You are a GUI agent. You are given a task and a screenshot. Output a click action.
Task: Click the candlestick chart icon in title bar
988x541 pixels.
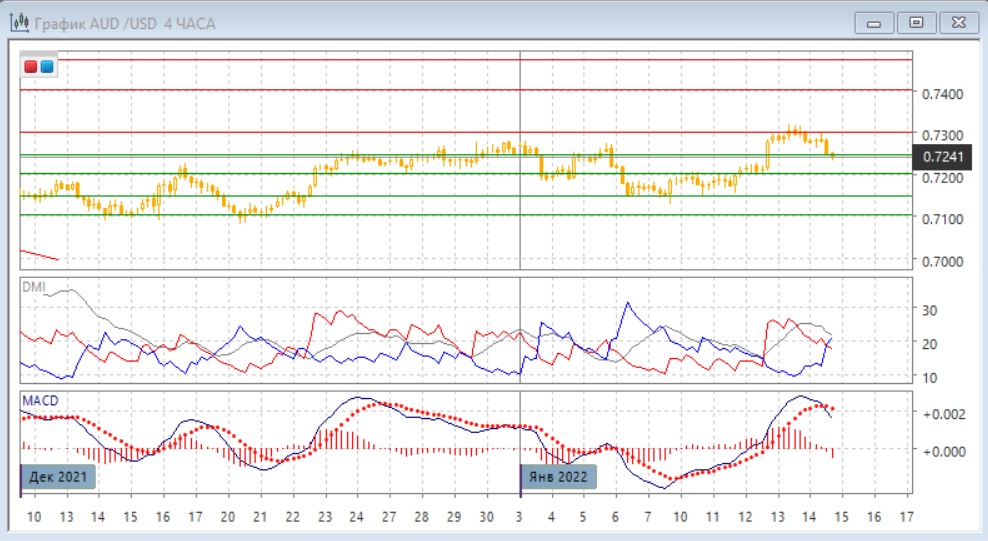click(18, 22)
